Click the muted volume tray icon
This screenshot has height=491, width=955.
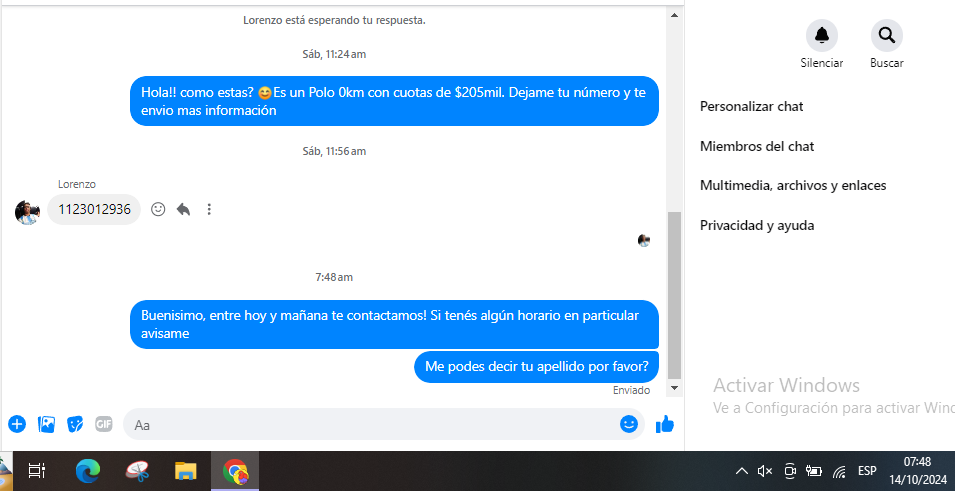765,471
